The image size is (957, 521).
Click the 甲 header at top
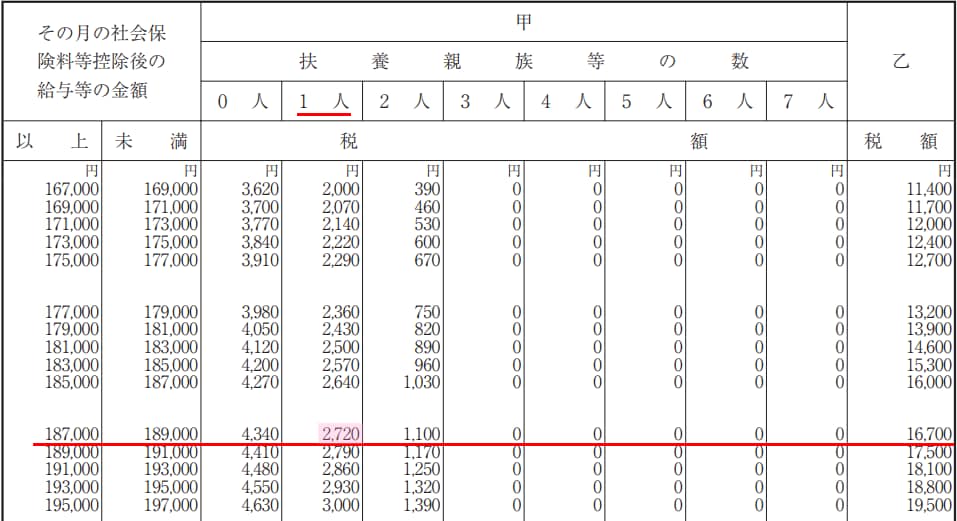pos(524,22)
